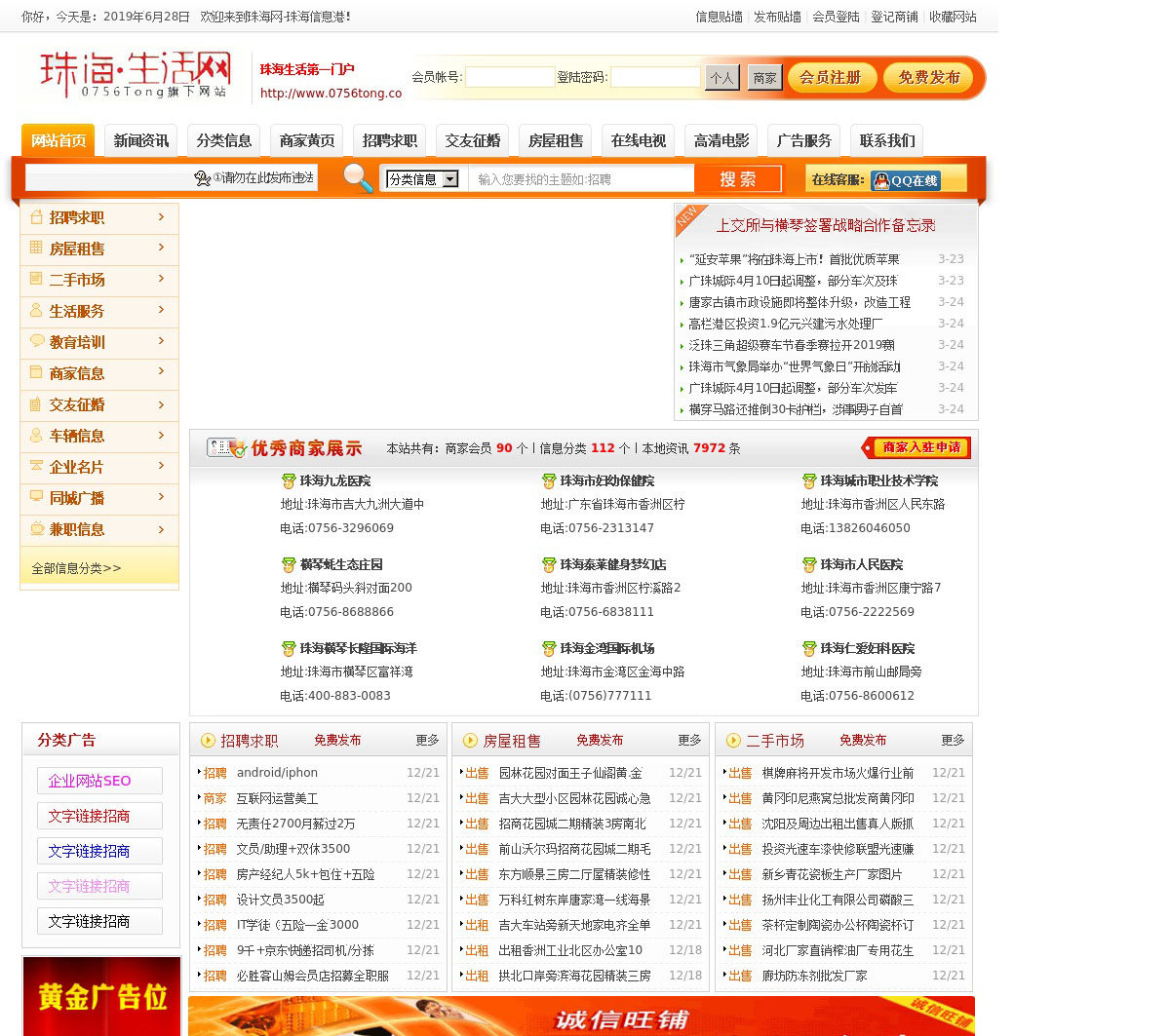Open the 新闻资讯 navigation tab
Viewport: 1170px width, 1036px height.
coord(141,140)
